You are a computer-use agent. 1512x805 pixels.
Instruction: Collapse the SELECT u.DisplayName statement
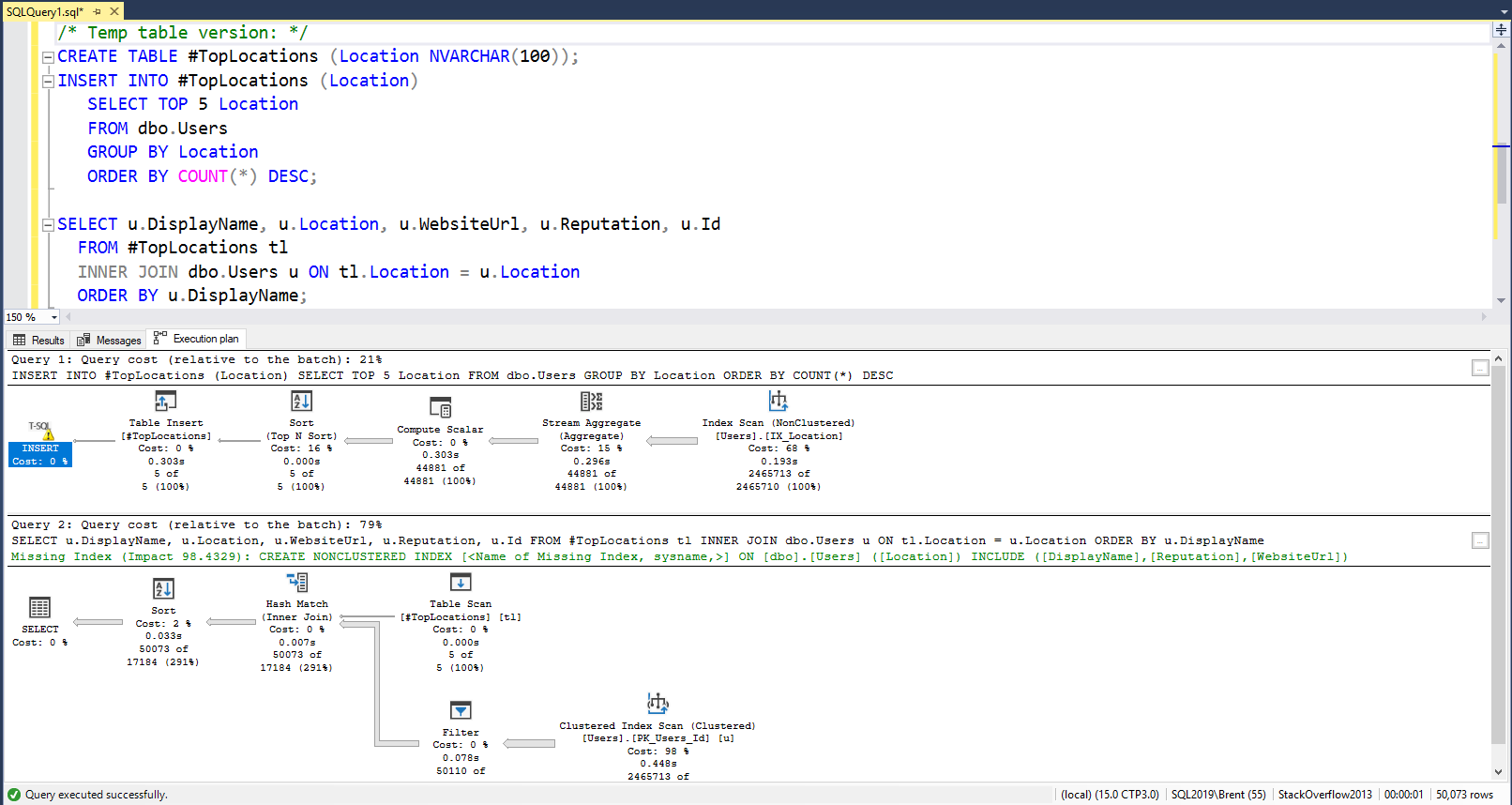[x=48, y=224]
